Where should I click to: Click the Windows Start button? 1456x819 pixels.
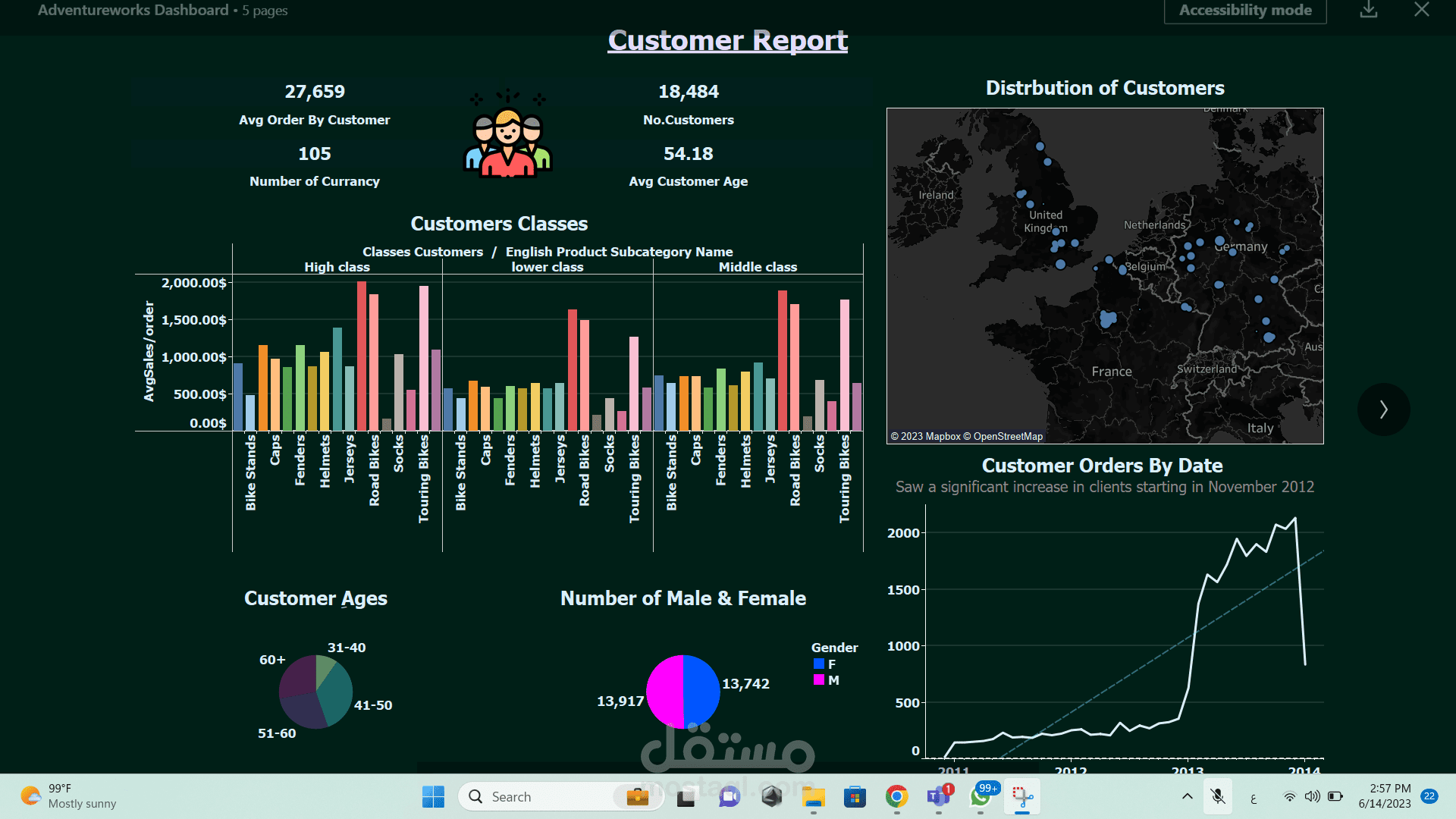click(x=433, y=796)
